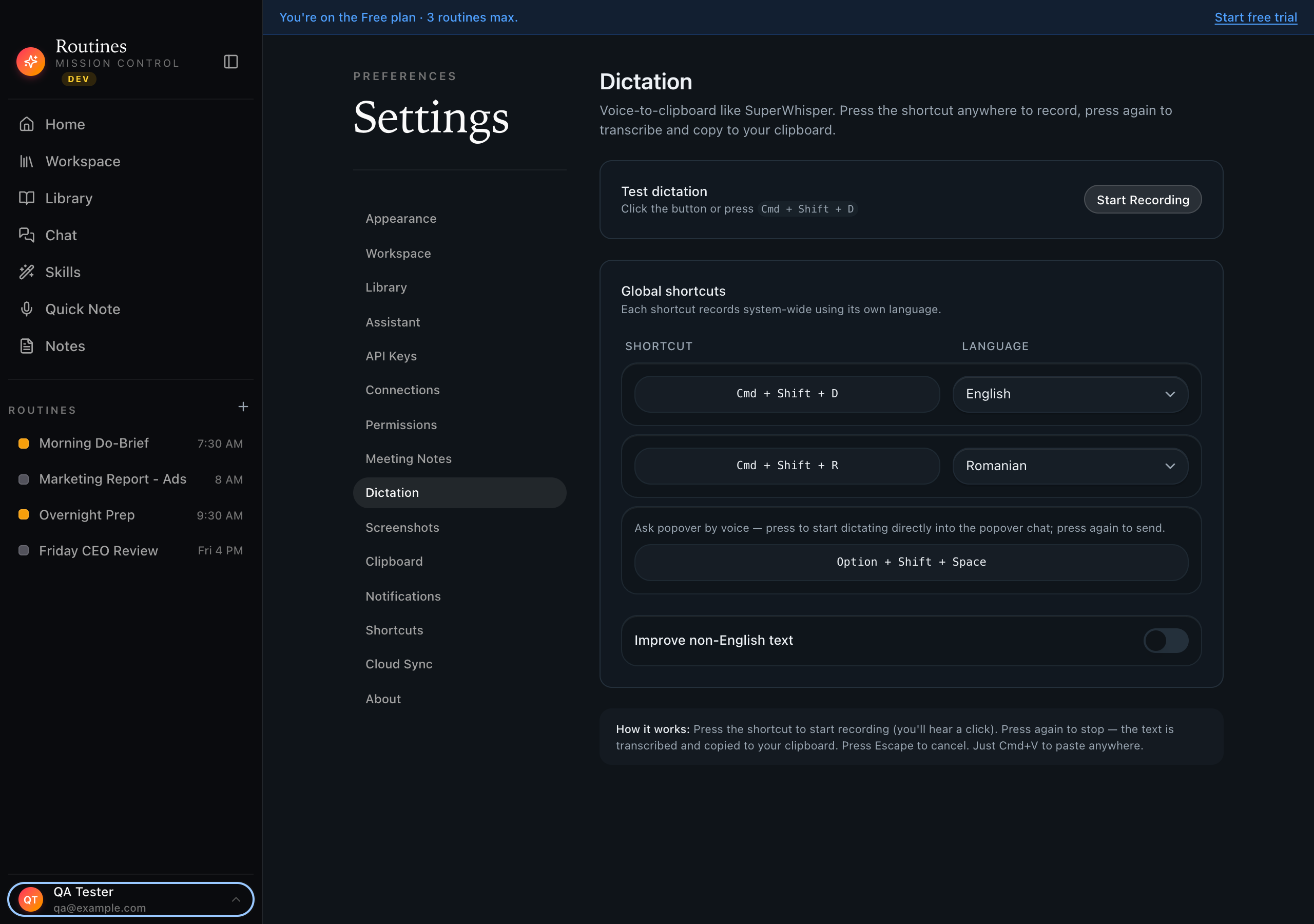This screenshot has height=924, width=1314.
Task: Click the DEV badge
Action: 79,79
